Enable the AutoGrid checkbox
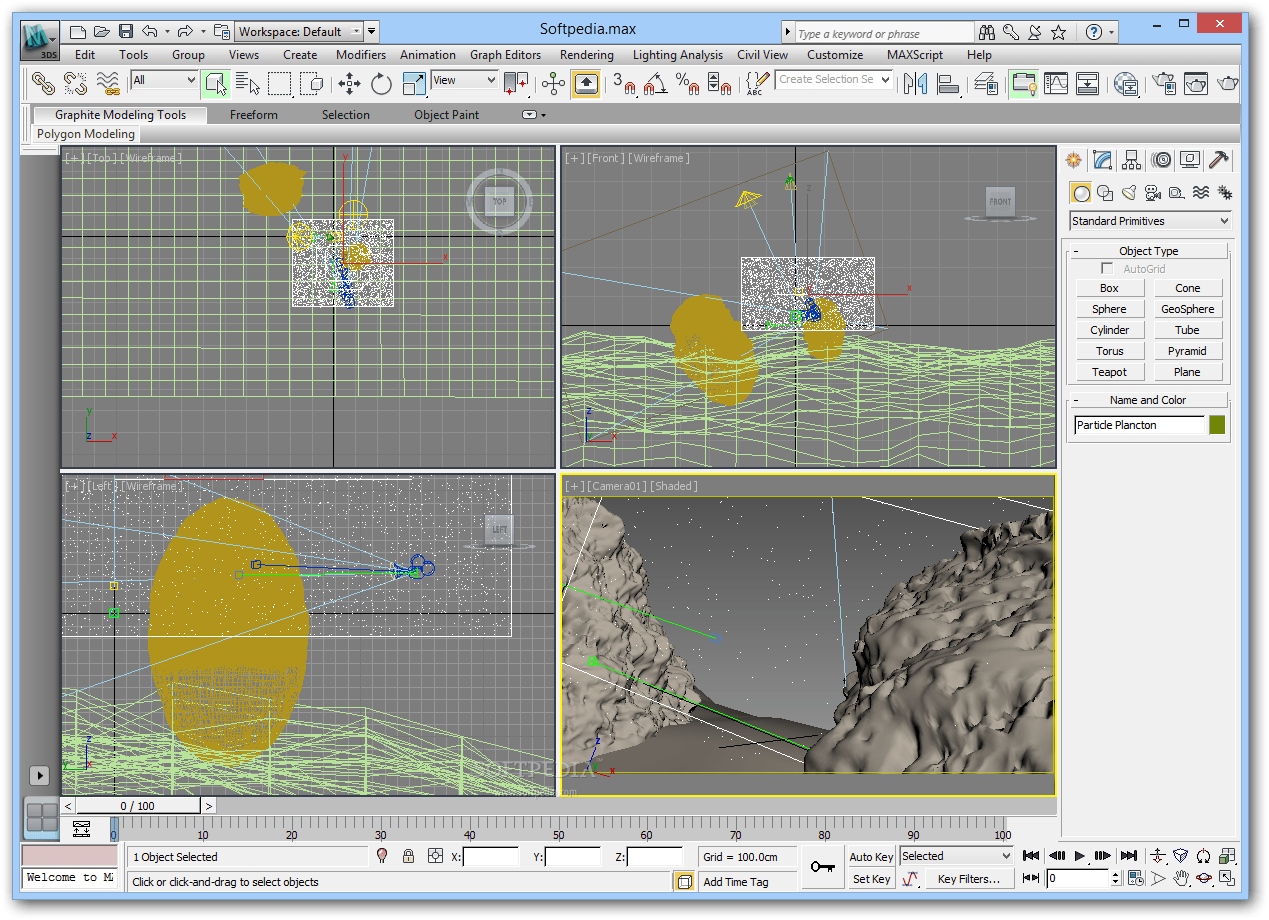 coord(1107,269)
